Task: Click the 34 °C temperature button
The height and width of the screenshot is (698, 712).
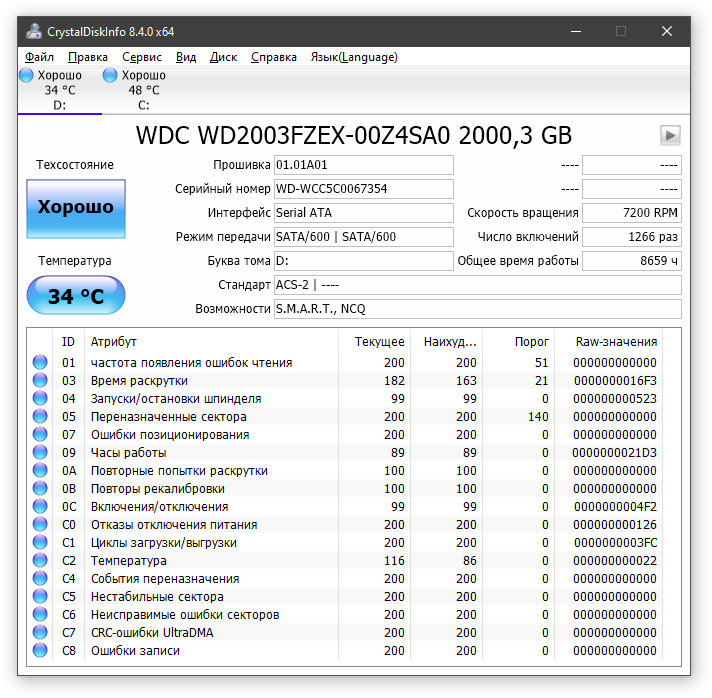Action: click(76, 297)
